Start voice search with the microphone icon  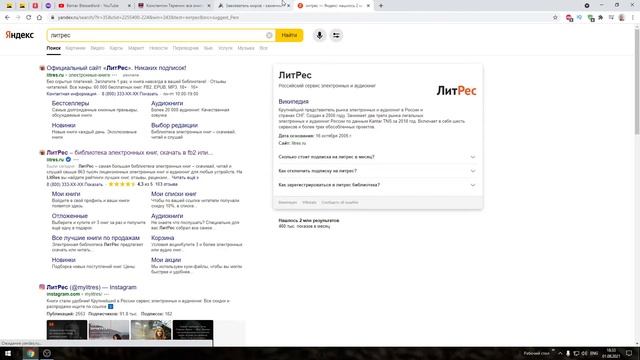pos(320,36)
